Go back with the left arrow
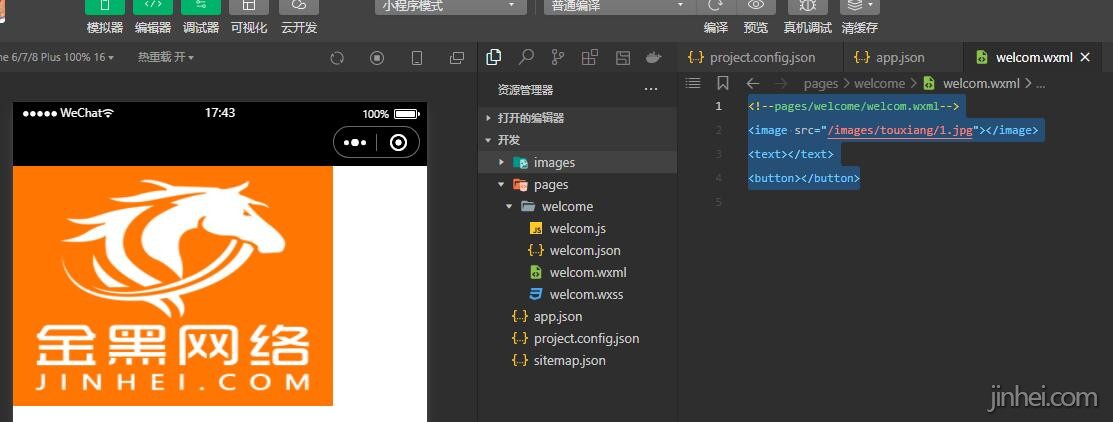1113x422 pixels. click(x=753, y=83)
